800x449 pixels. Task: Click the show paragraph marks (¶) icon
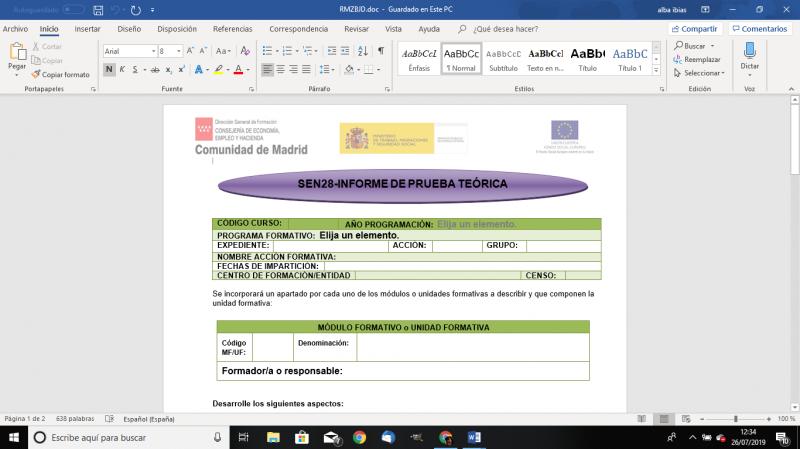(380, 51)
